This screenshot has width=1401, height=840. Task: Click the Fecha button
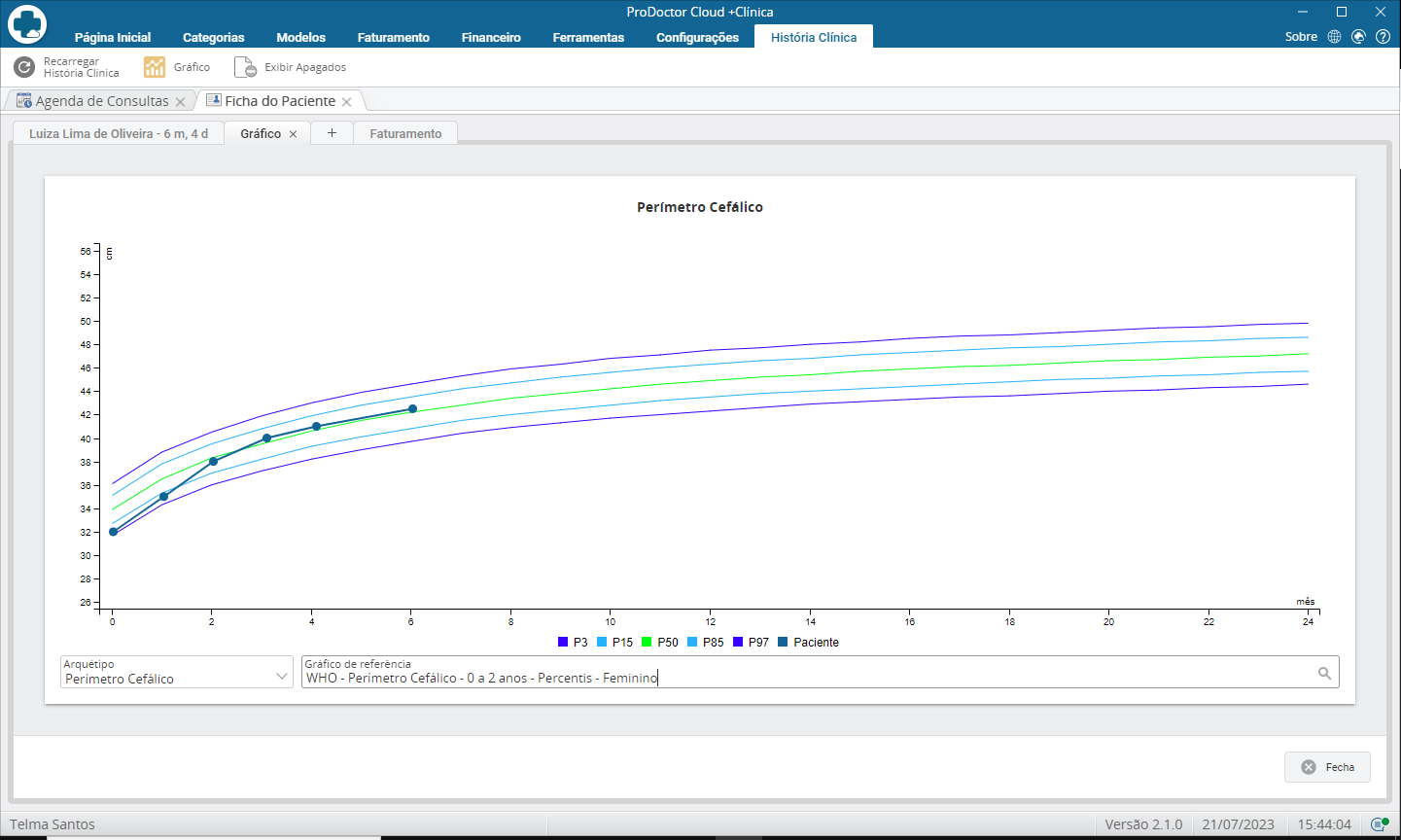click(1327, 767)
